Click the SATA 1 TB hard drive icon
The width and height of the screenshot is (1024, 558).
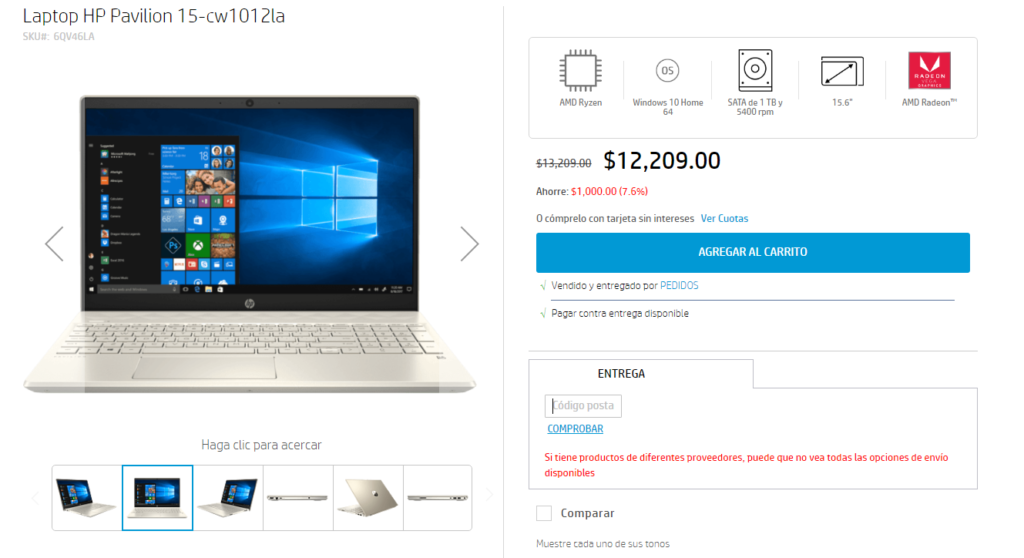click(755, 70)
